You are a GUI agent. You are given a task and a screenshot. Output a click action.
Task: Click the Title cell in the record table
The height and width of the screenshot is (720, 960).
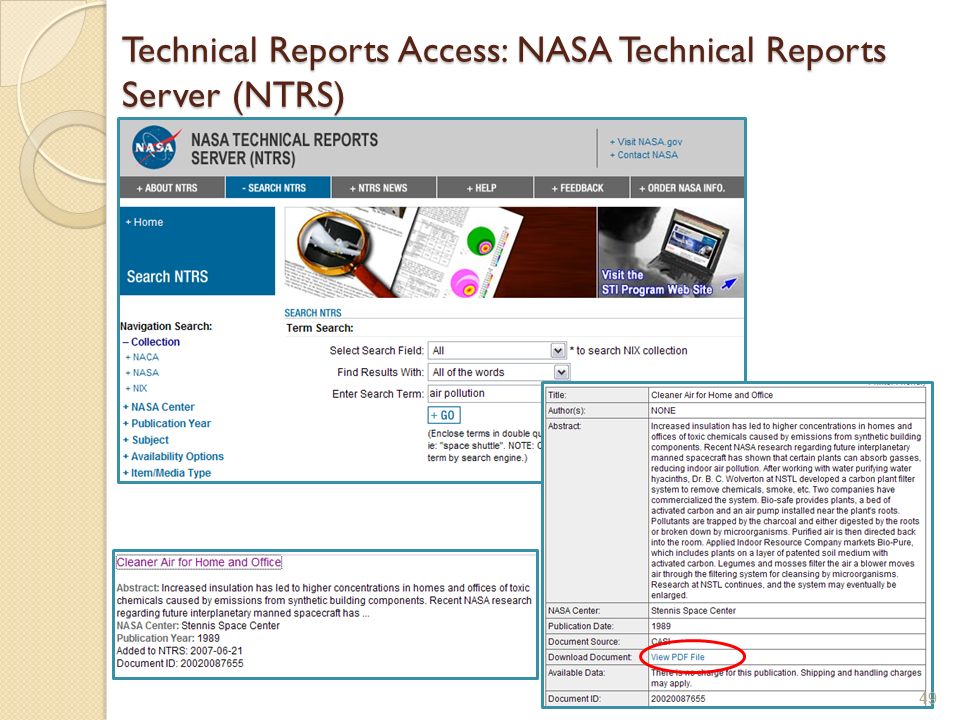tap(787, 395)
